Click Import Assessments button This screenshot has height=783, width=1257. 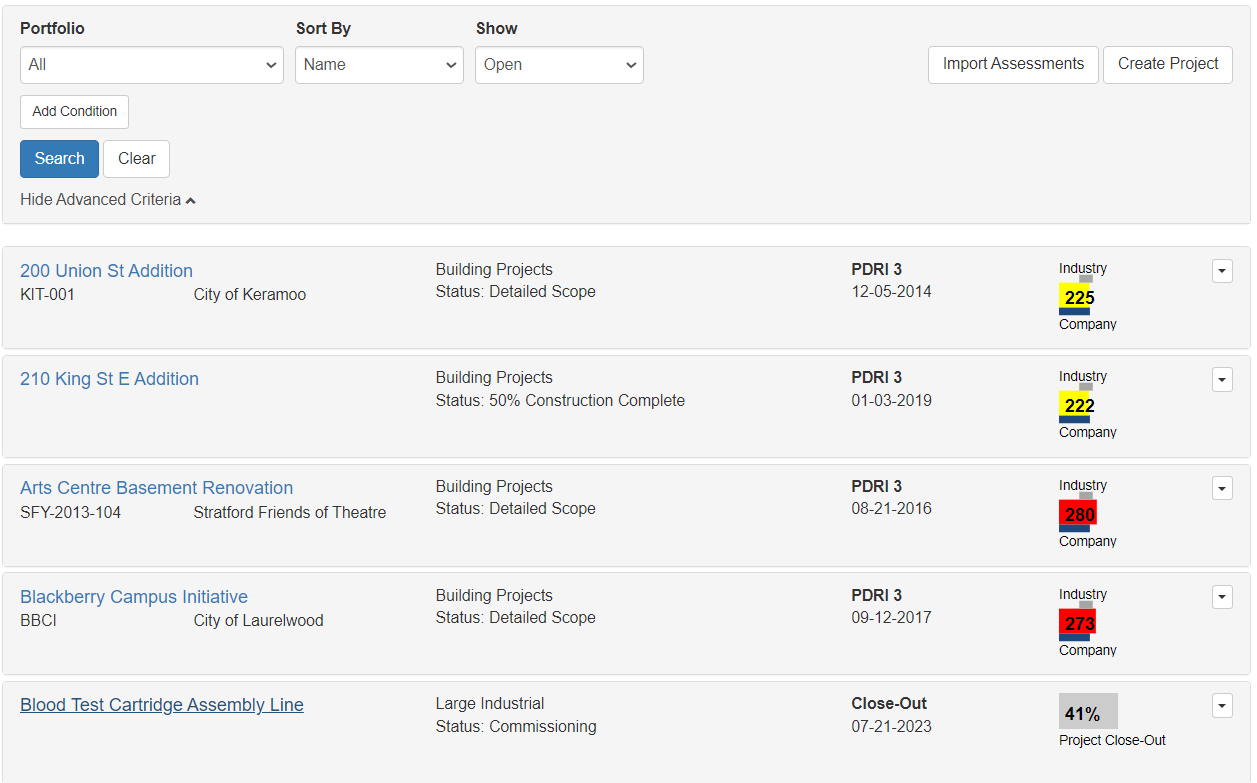point(1013,64)
